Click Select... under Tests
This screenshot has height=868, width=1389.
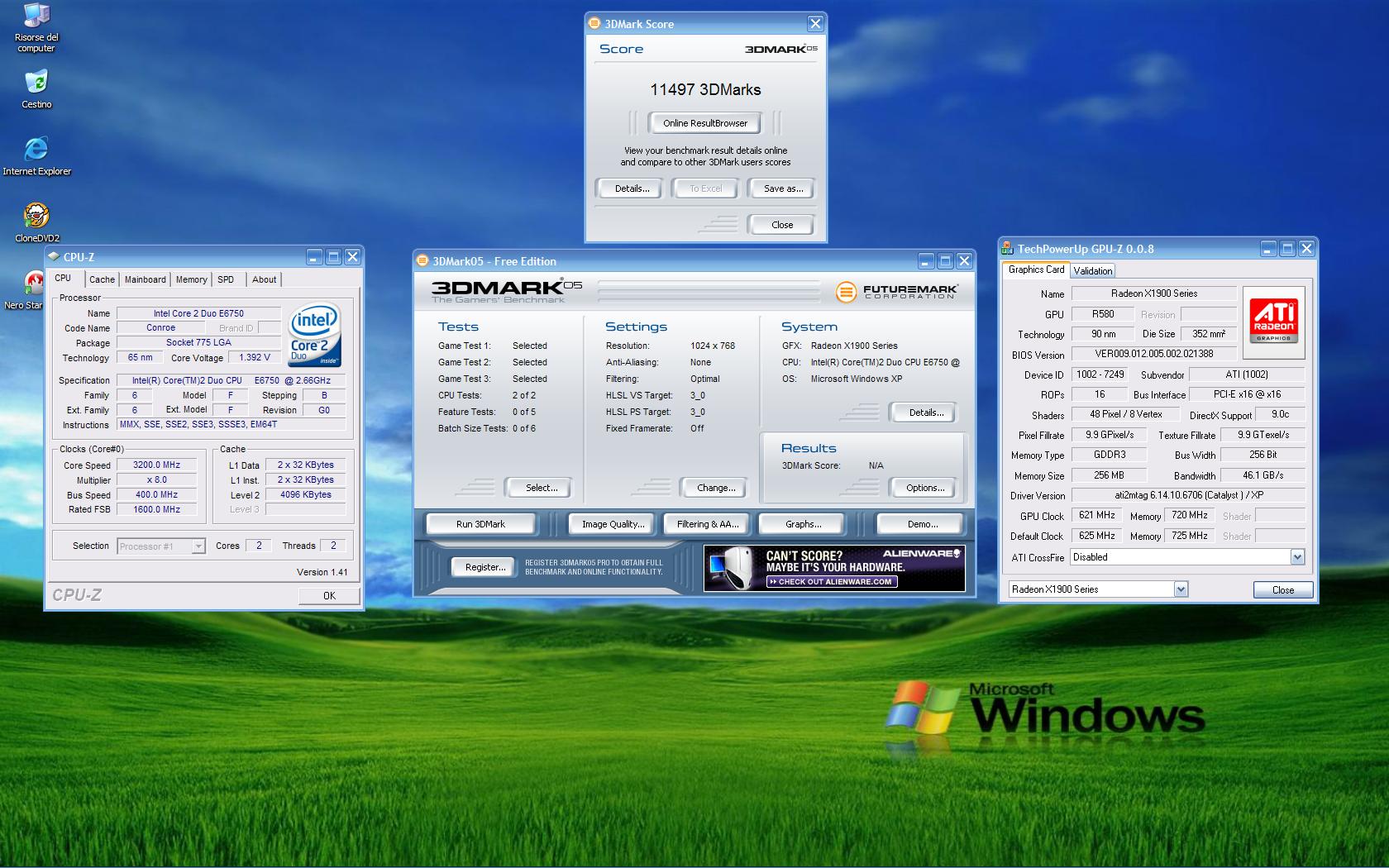click(542, 488)
